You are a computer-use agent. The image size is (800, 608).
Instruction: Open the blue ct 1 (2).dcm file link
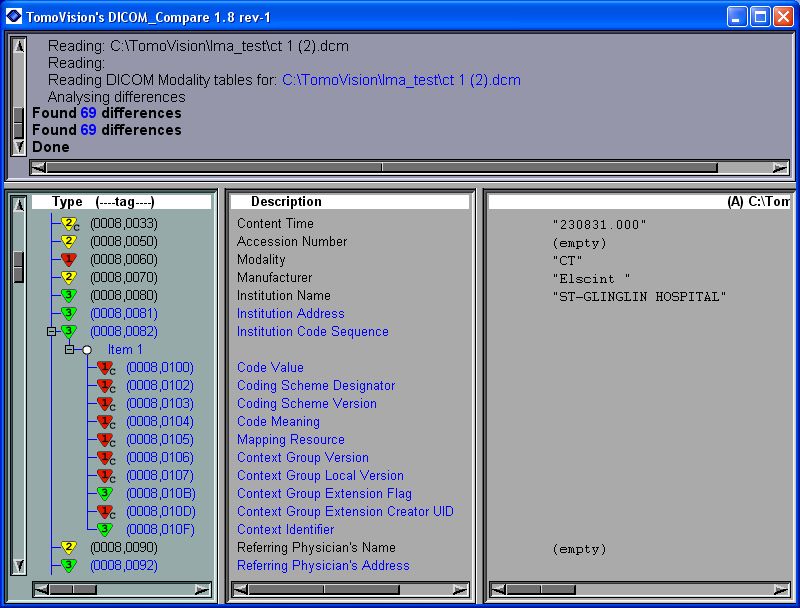click(x=401, y=80)
